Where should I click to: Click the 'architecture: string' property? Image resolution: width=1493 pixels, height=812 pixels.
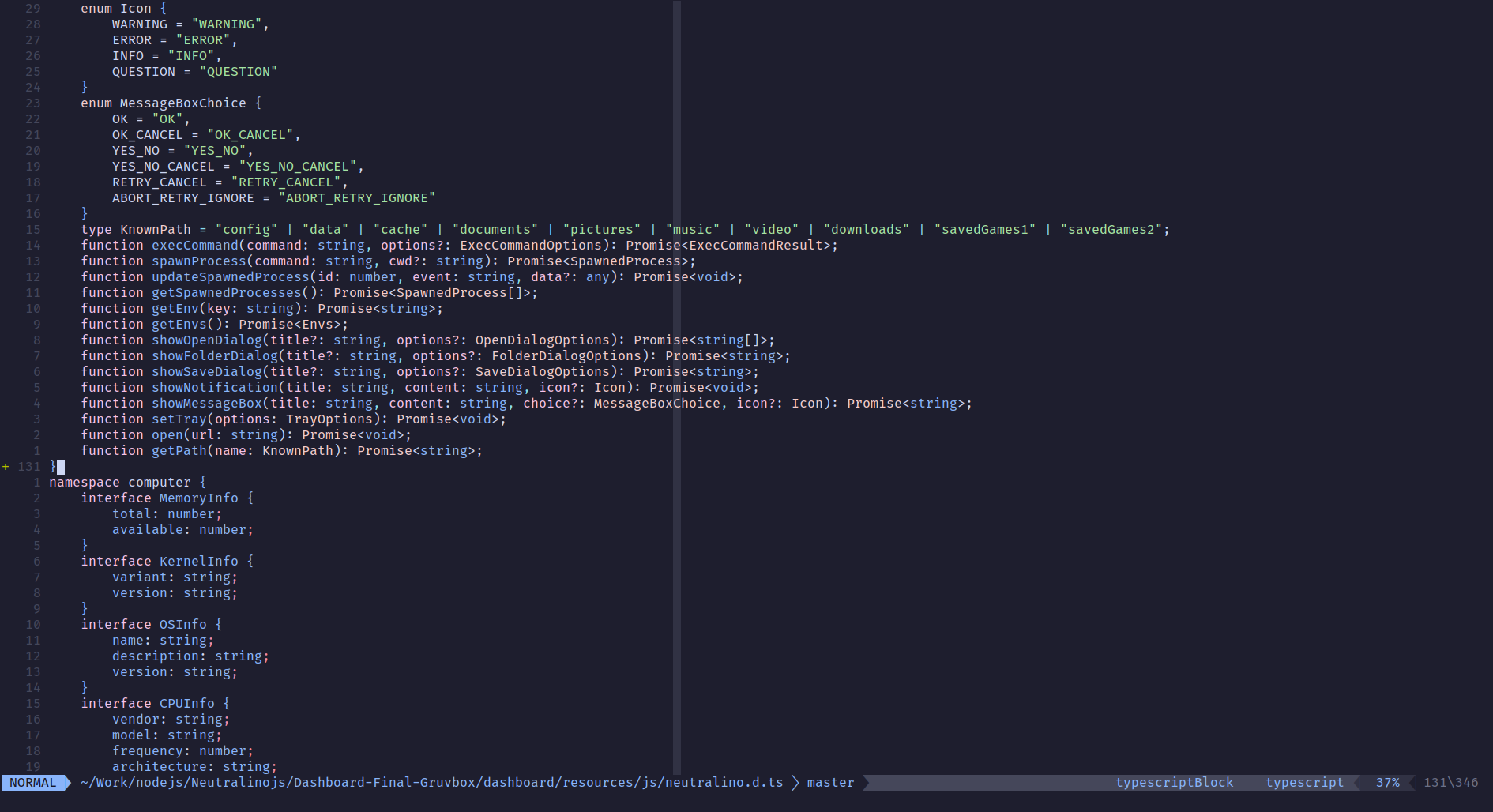194,767
